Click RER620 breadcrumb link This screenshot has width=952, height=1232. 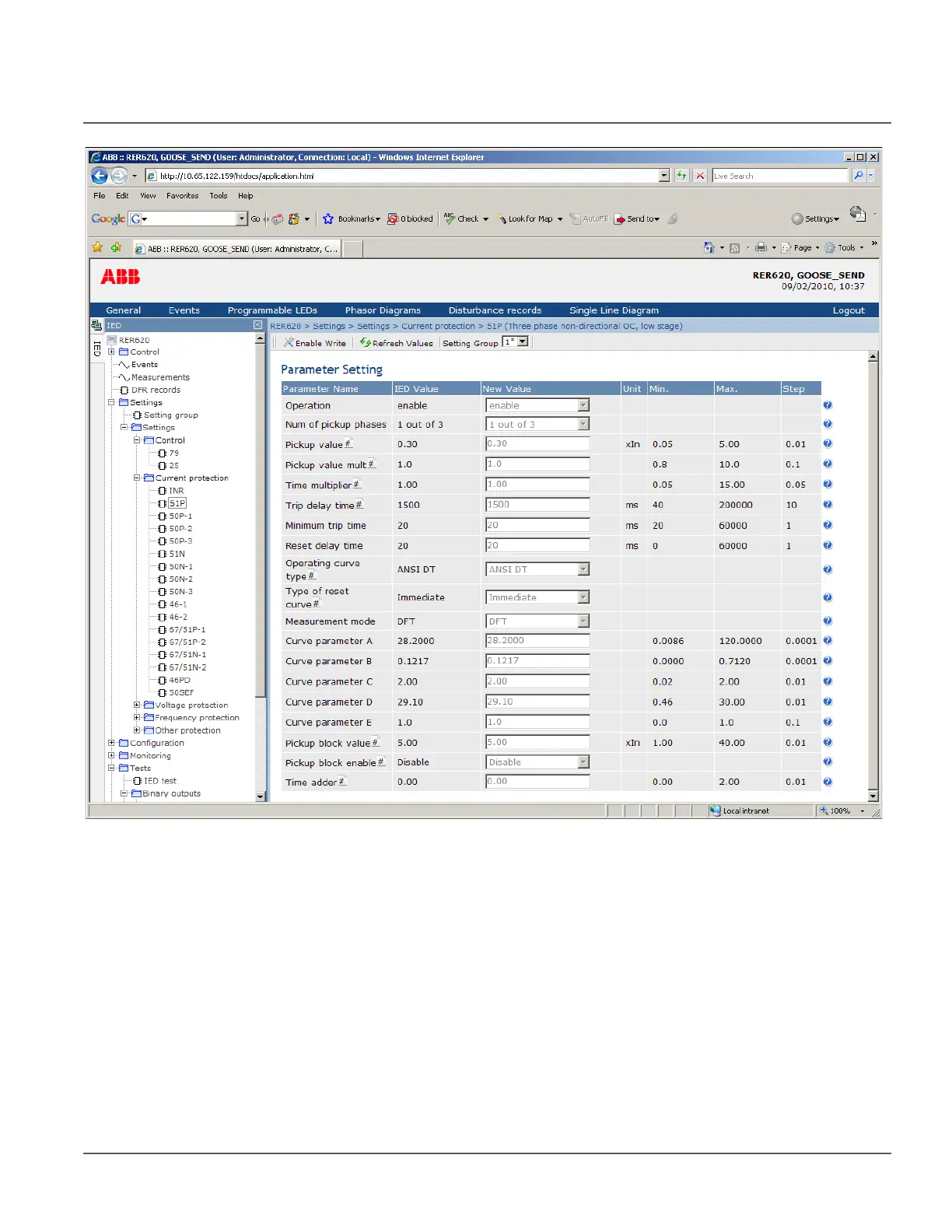pyautogui.click(x=285, y=326)
